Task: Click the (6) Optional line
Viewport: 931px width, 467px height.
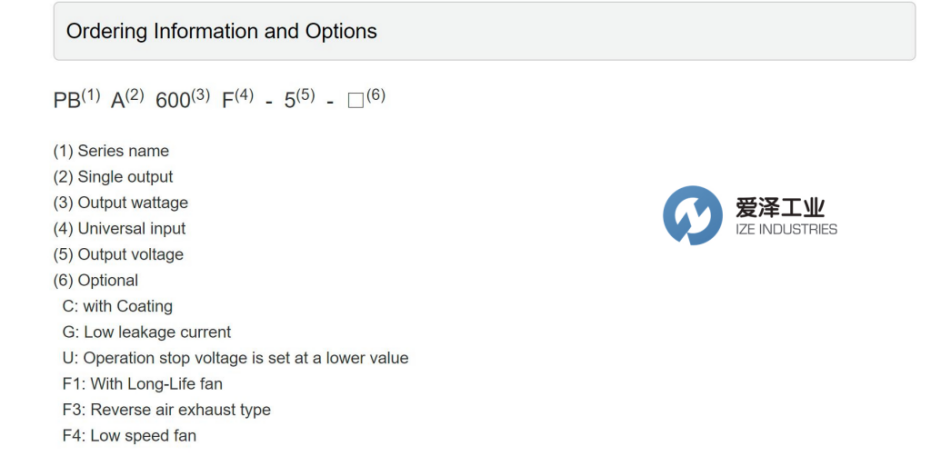Action: click(x=96, y=281)
